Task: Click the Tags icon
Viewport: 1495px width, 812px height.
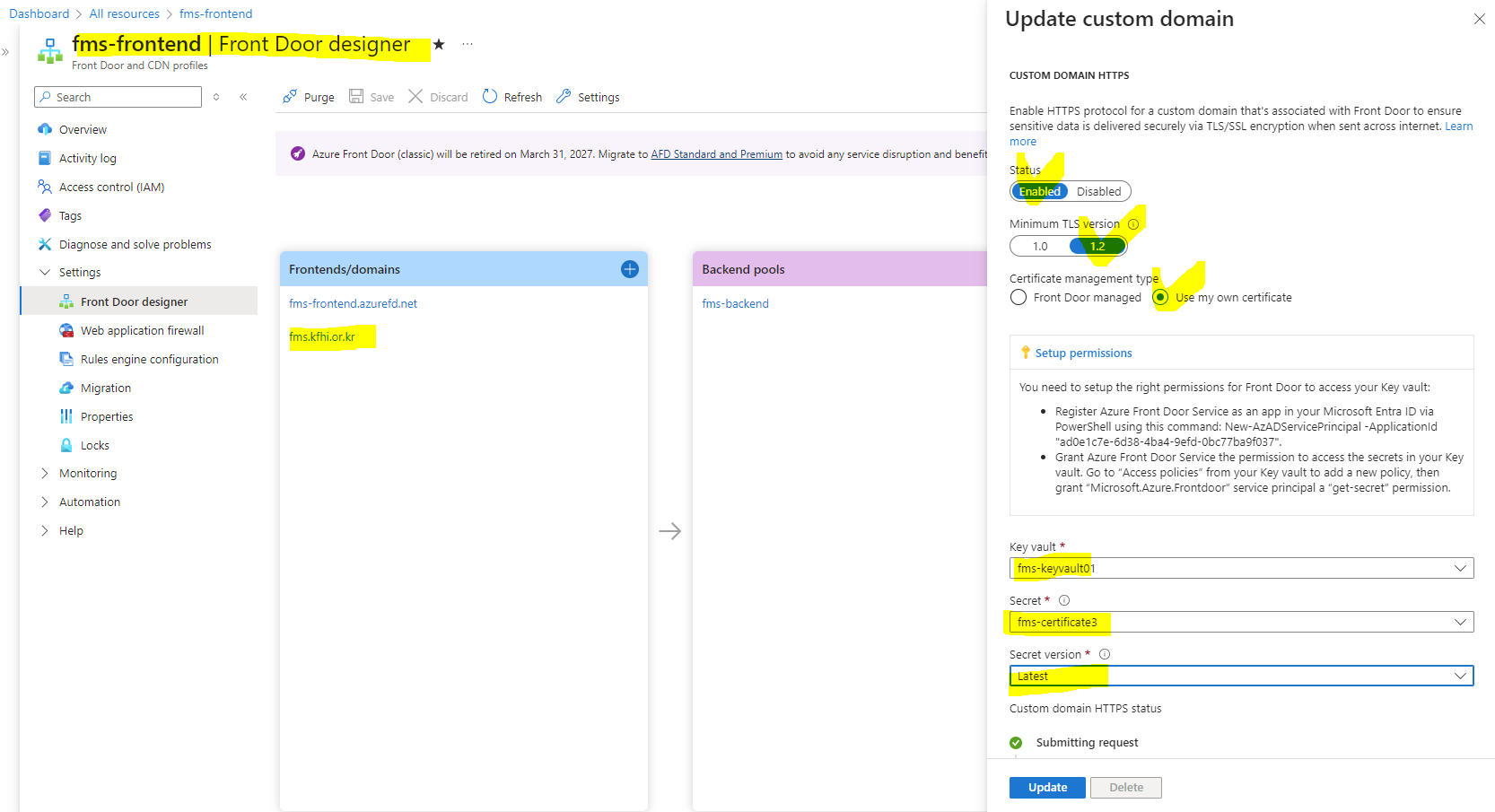Action: point(45,215)
